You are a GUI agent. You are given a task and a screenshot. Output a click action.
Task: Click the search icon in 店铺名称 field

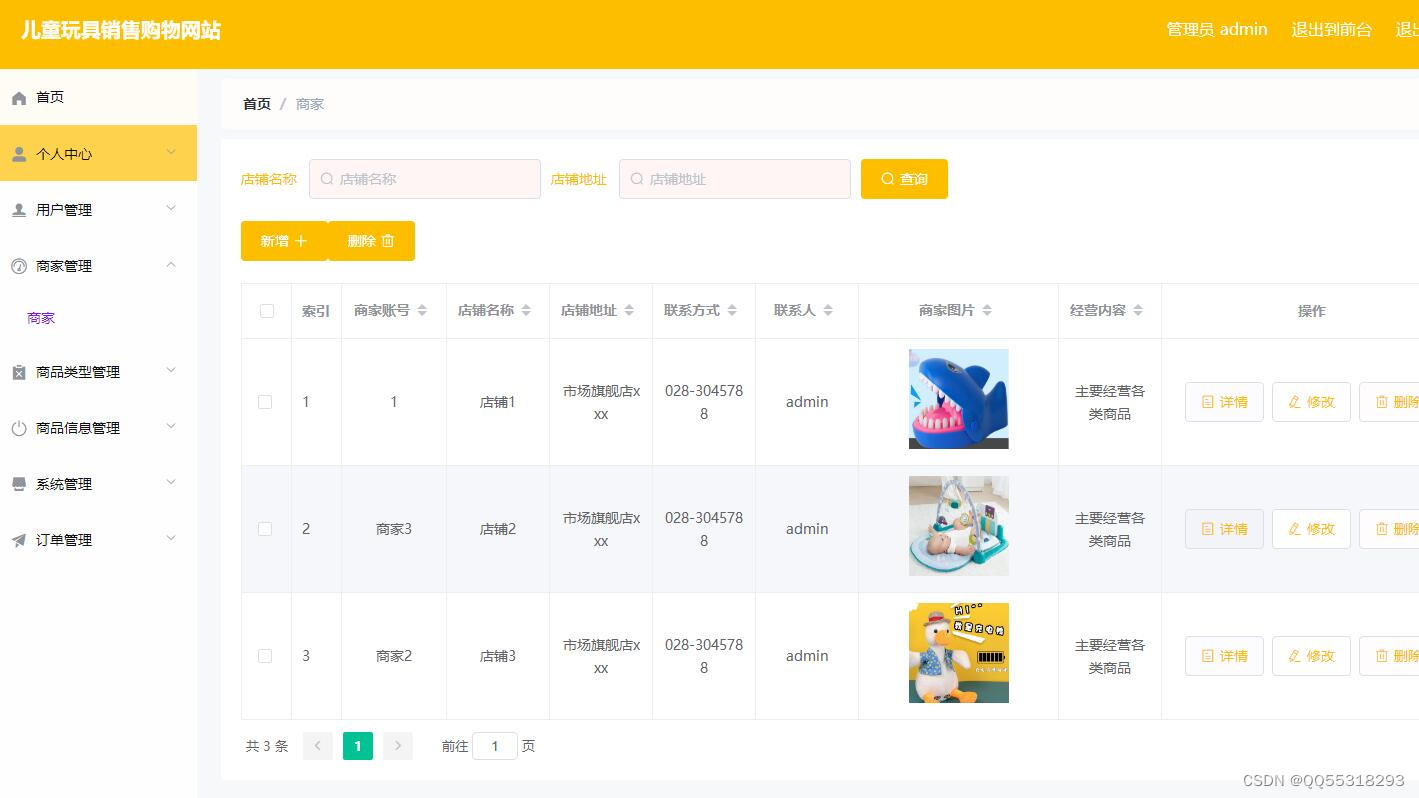point(327,179)
